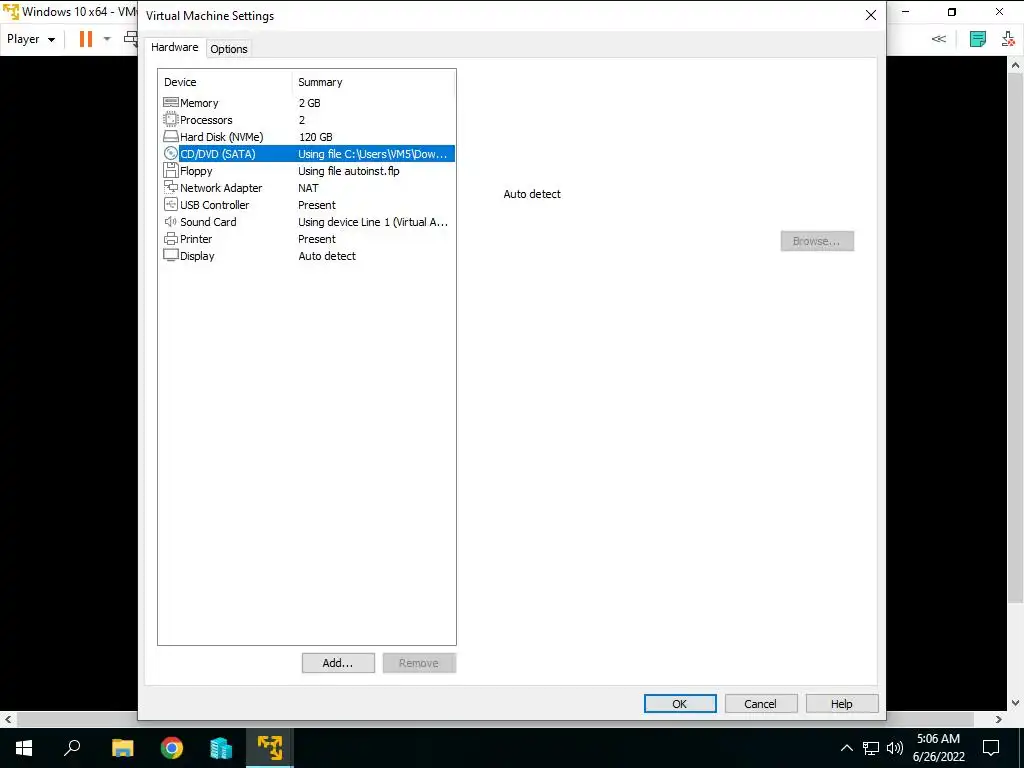Click the VMware window vertical scrollbar up arrow
1024x768 pixels.
pos(1015,65)
